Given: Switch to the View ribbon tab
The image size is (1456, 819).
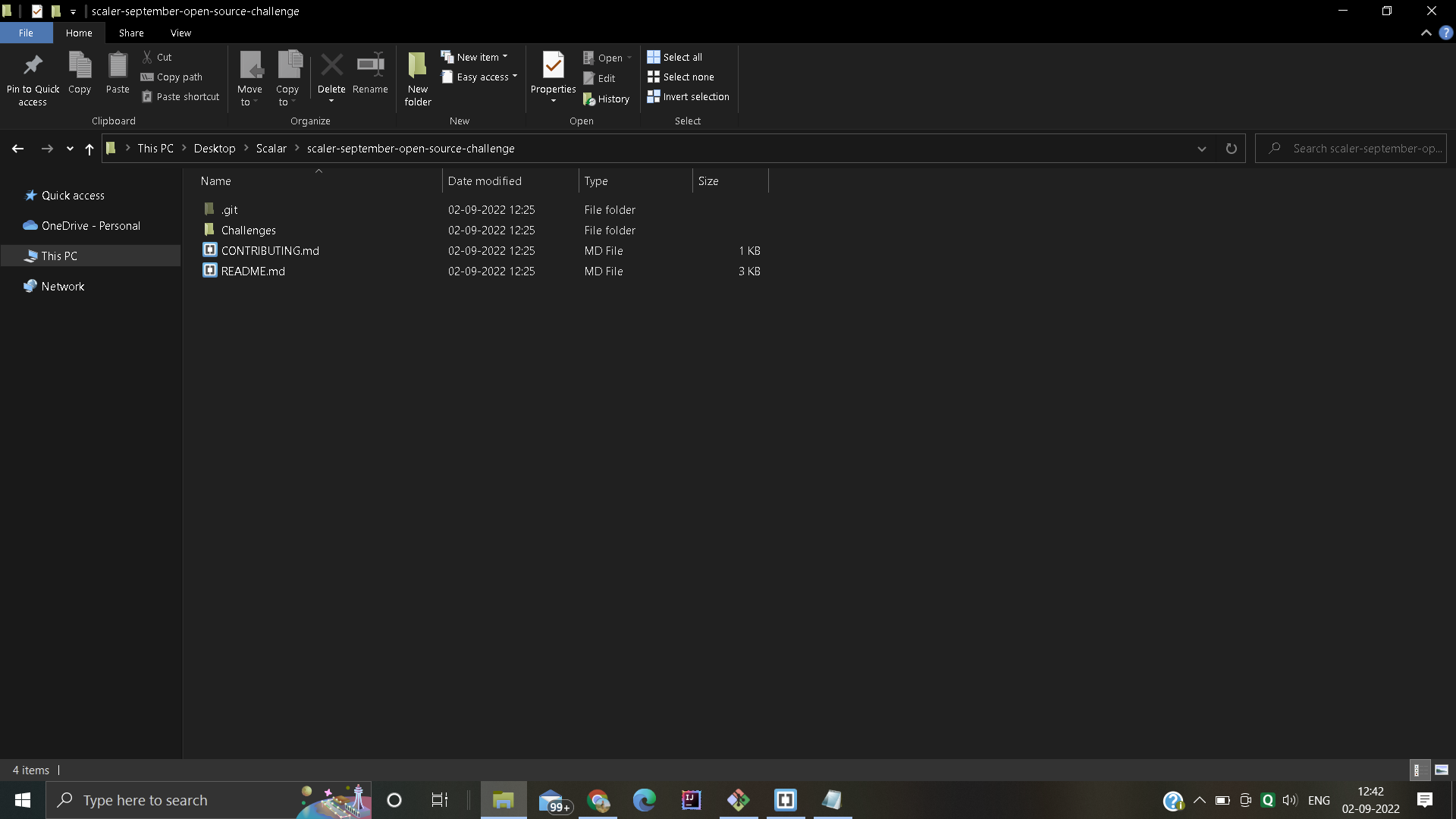Looking at the screenshot, I should pyautogui.click(x=180, y=33).
